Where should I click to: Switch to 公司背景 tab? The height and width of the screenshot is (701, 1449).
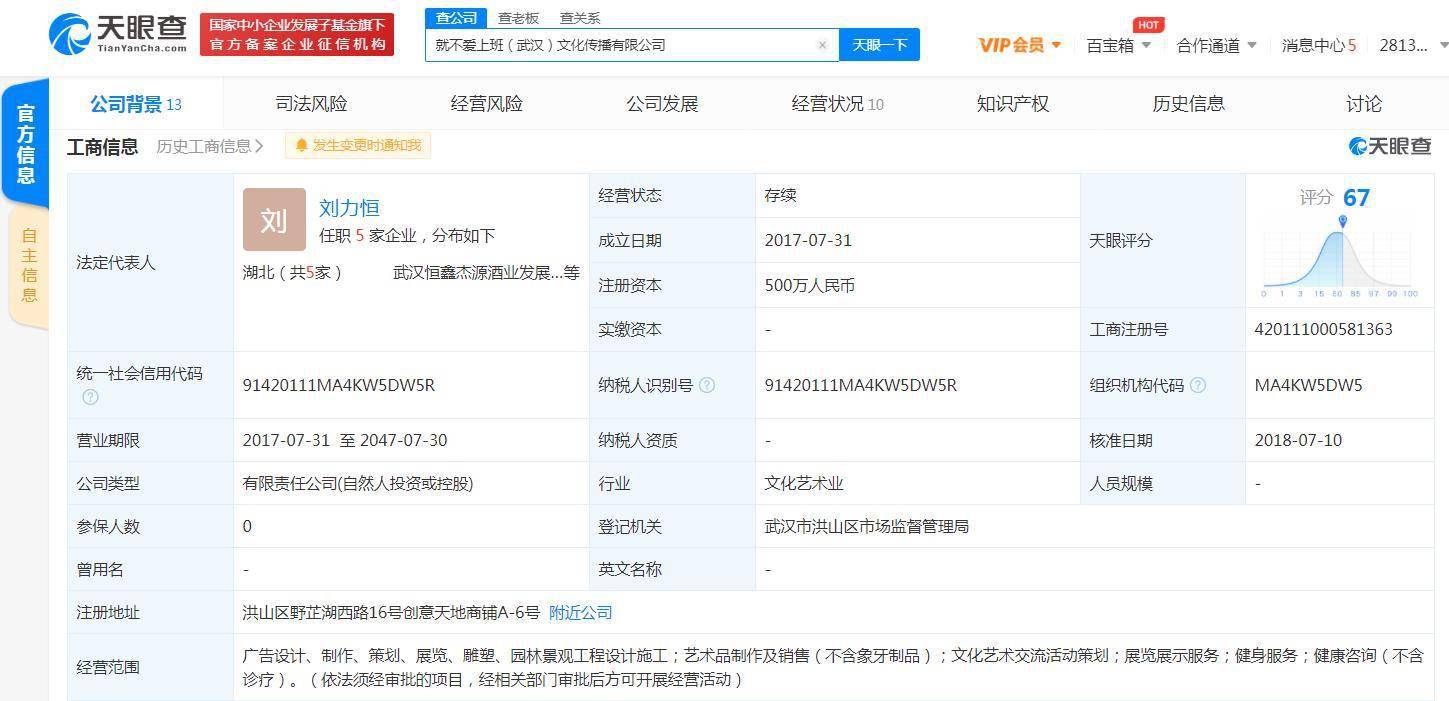(x=136, y=104)
